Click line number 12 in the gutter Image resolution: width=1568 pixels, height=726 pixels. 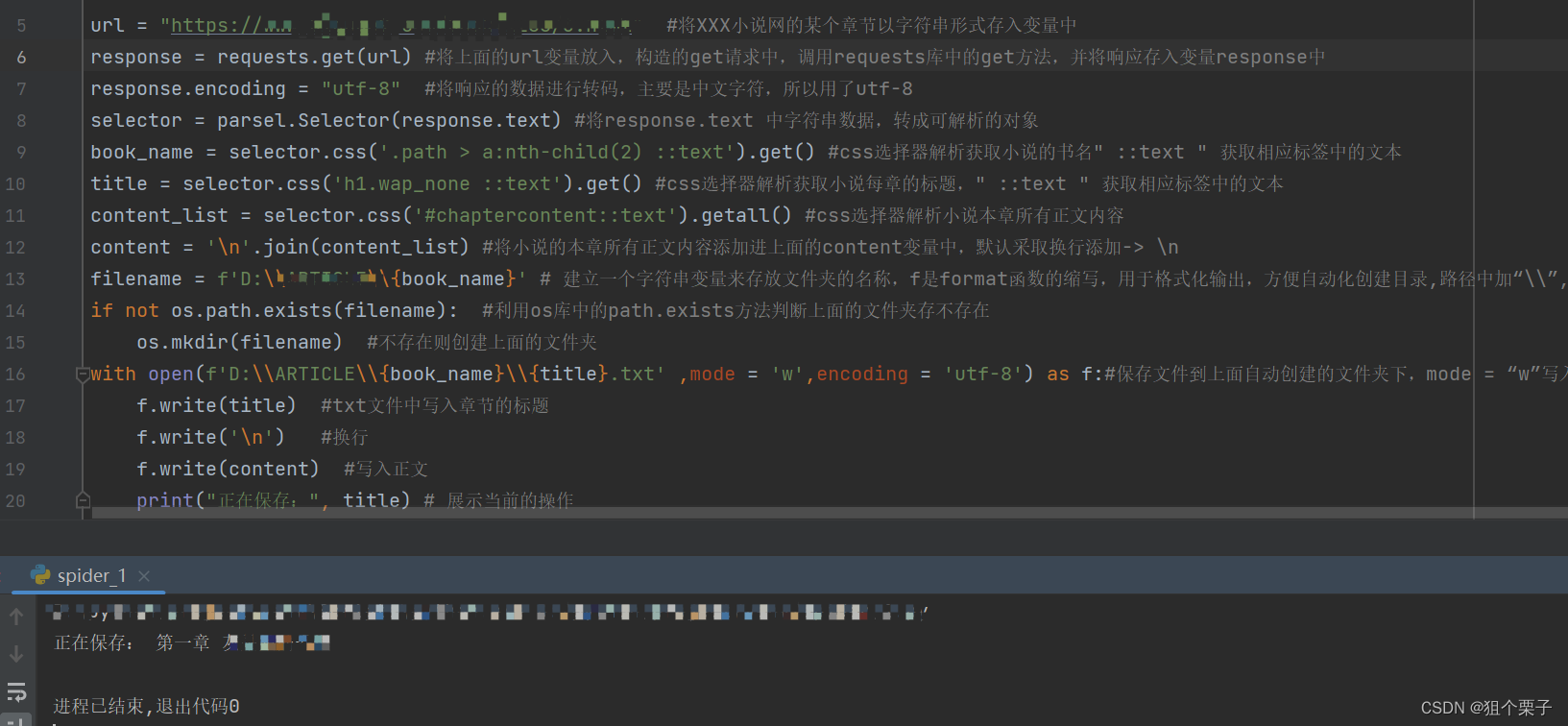pos(15,248)
